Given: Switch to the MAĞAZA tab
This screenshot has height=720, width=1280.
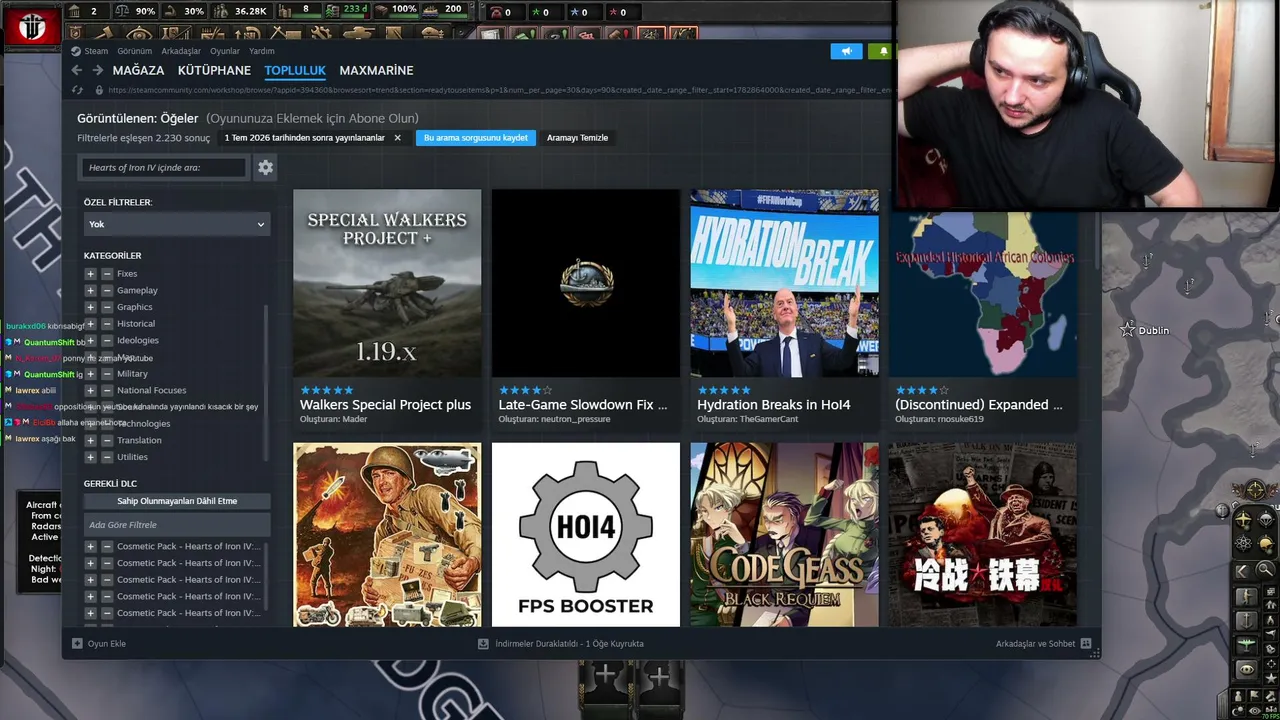Looking at the screenshot, I should click(138, 70).
